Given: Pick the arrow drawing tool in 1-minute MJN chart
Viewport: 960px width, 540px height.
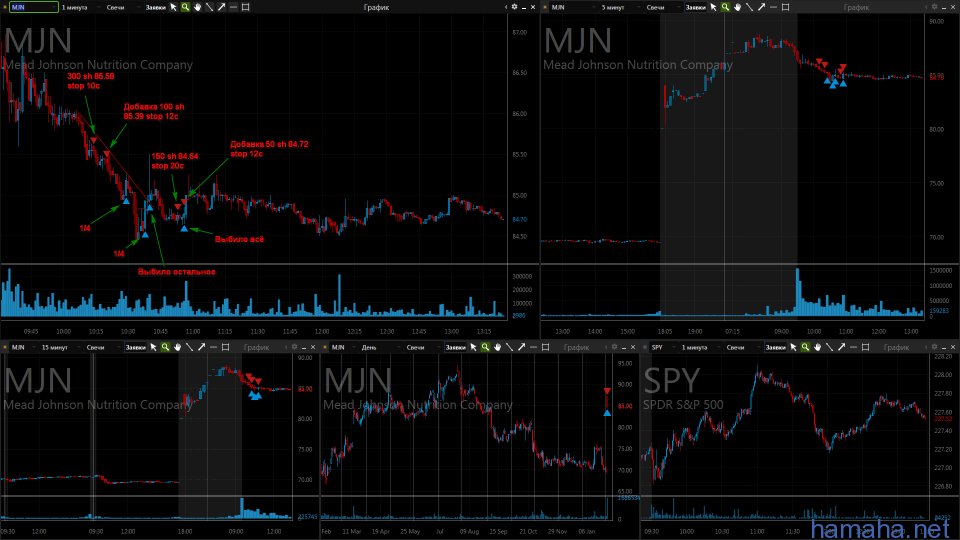Looking at the screenshot, I should (221, 7).
